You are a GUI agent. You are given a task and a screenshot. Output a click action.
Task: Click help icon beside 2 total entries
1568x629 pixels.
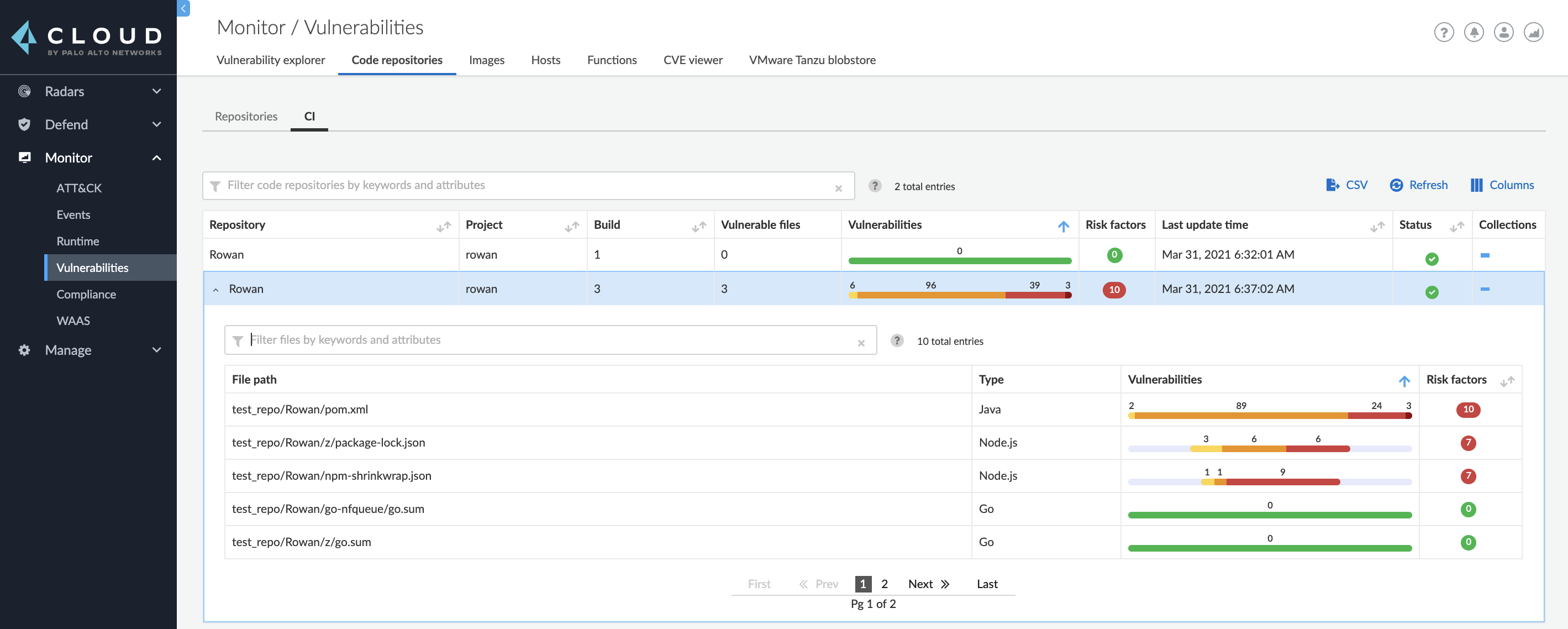[875, 186]
